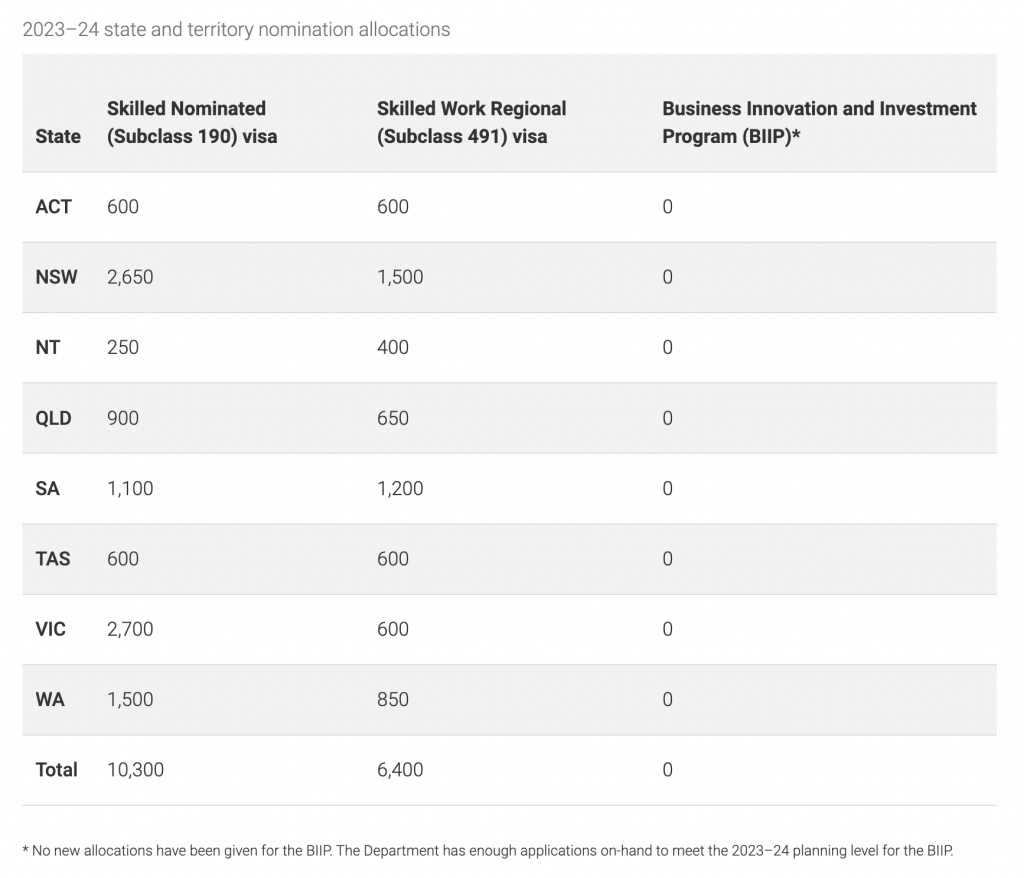Click the BIIP footnote text below the table
The width and height of the screenshot is (1024, 878).
click(488, 851)
